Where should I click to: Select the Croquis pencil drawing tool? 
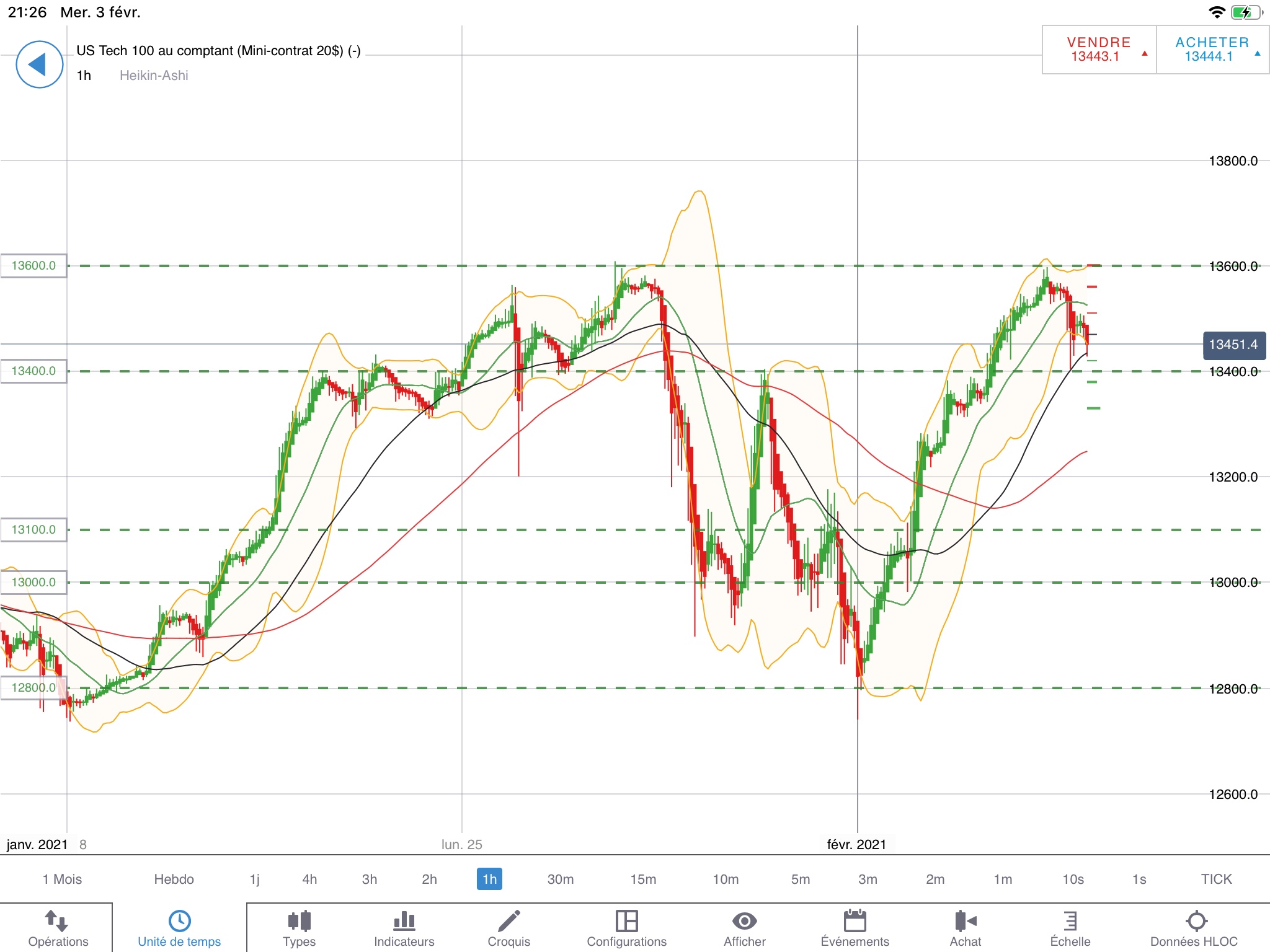508,922
